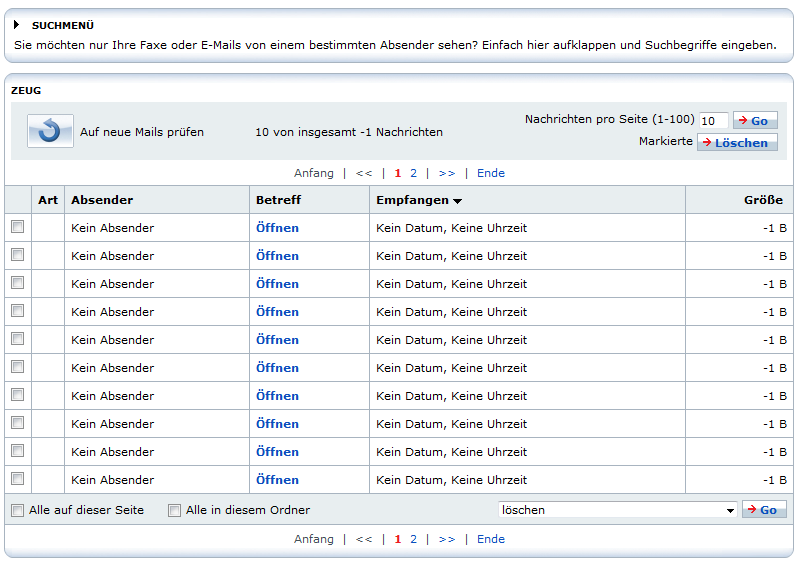The image size is (803, 567).
Task: Focus the Nachrichten pro Seite input field
Action: point(713,121)
